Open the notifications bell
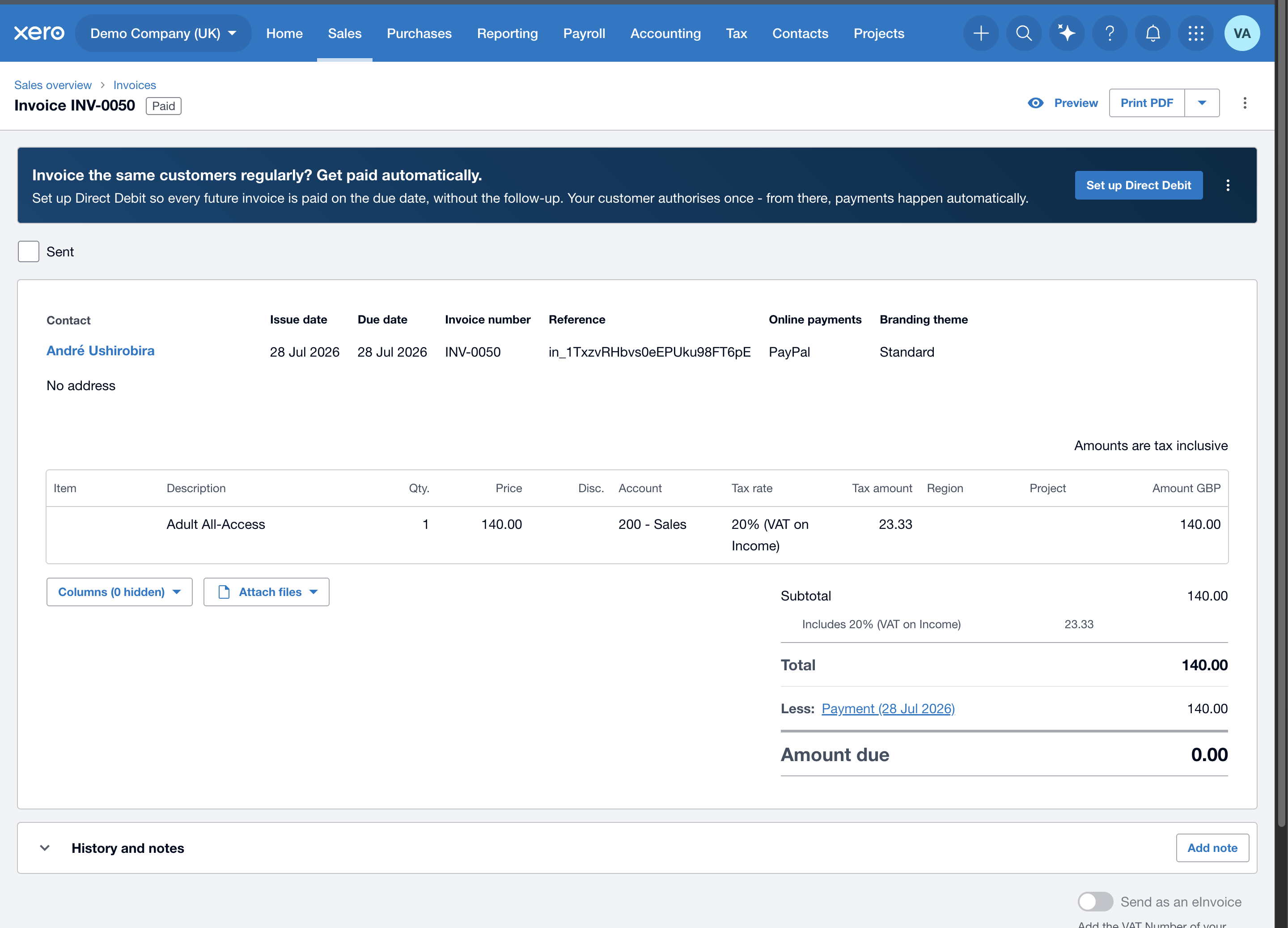 [1153, 33]
